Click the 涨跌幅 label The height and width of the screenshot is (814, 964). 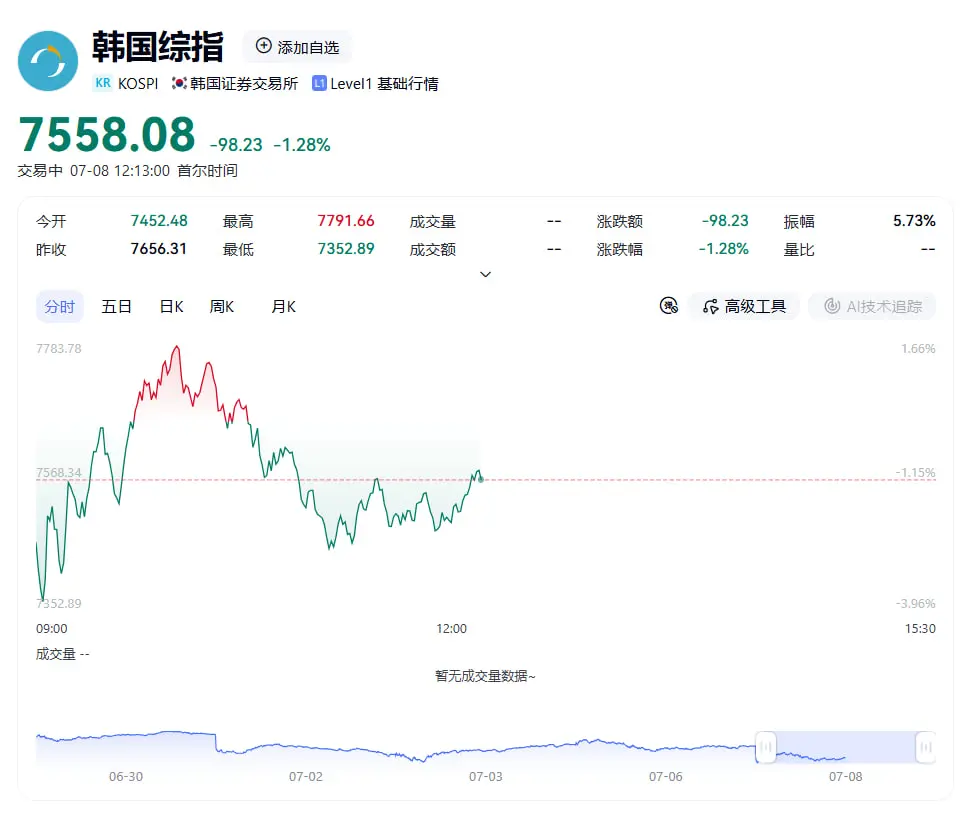pyautogui.click(x=619, y=250)
